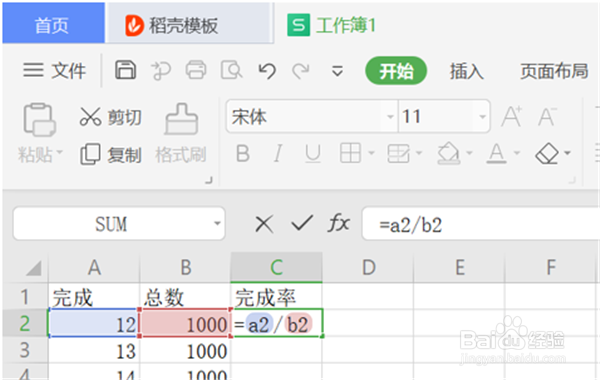This screenshot has width=600, height=380.
Task: Click cell A3 with value 13
Action: coord(94,351)
